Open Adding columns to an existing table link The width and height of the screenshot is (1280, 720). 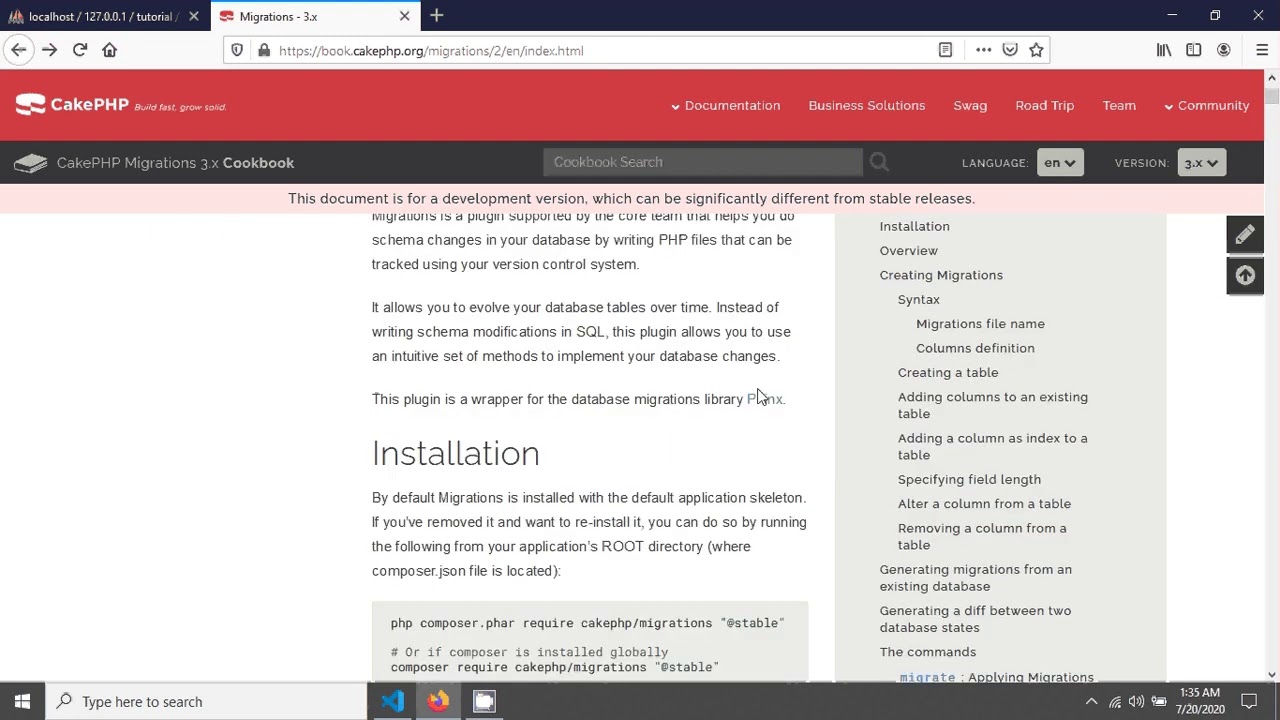click(x=992, y=405)
